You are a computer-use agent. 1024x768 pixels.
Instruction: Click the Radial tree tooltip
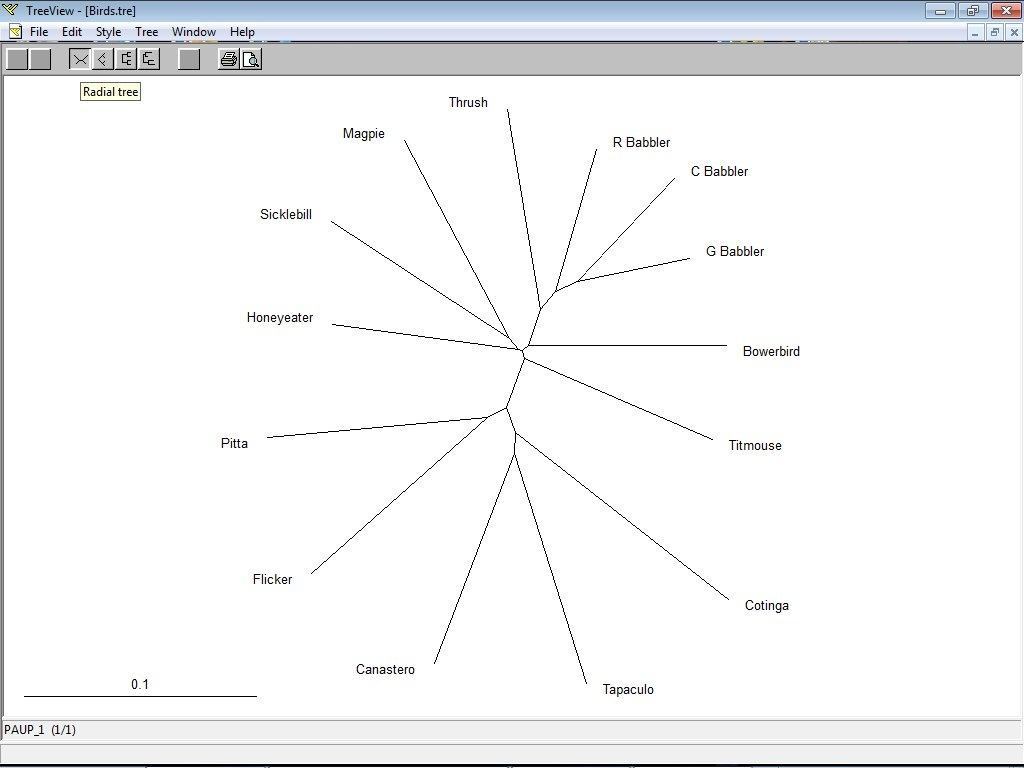coord(110,92)
